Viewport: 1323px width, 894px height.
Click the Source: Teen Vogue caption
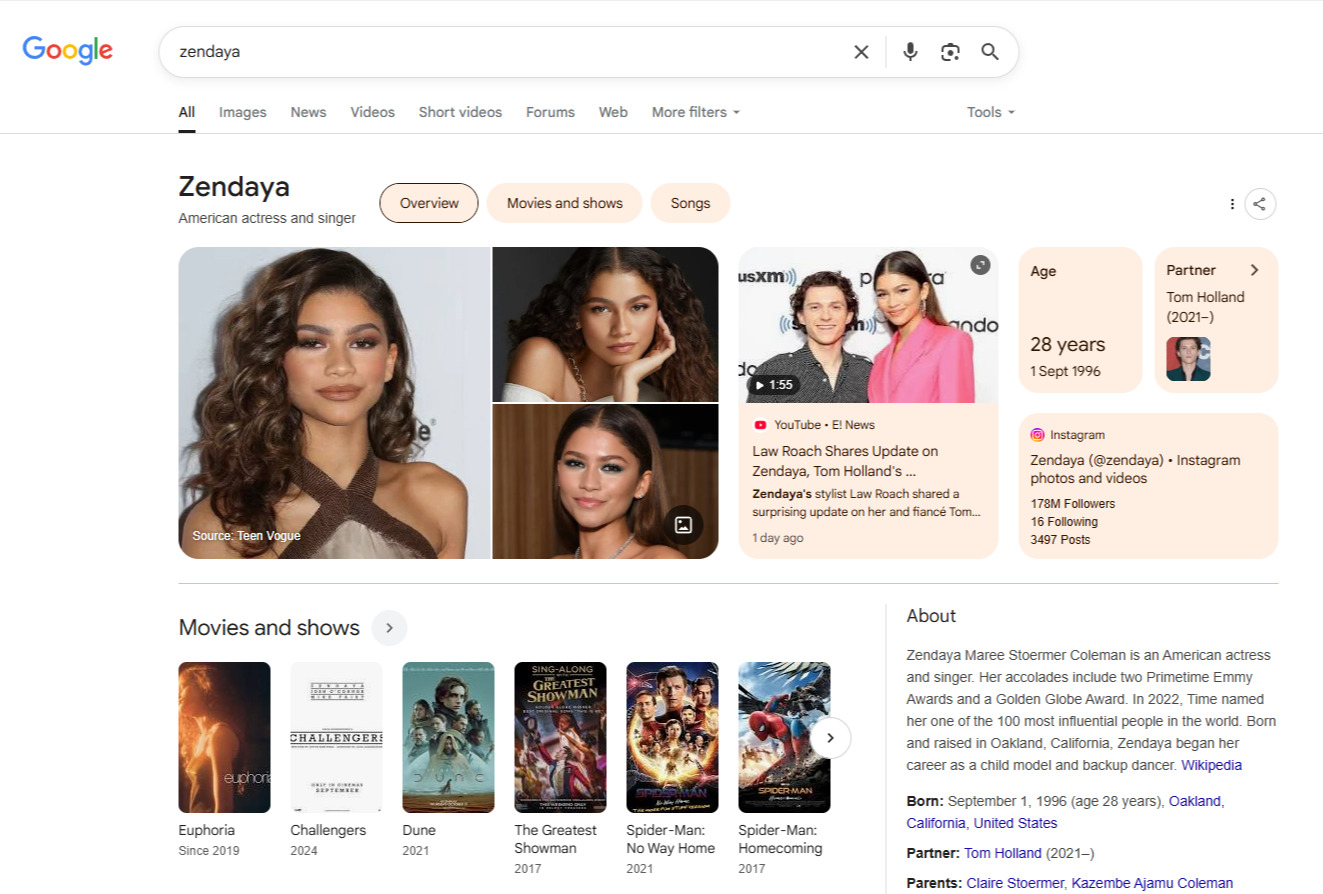(246, 536)
